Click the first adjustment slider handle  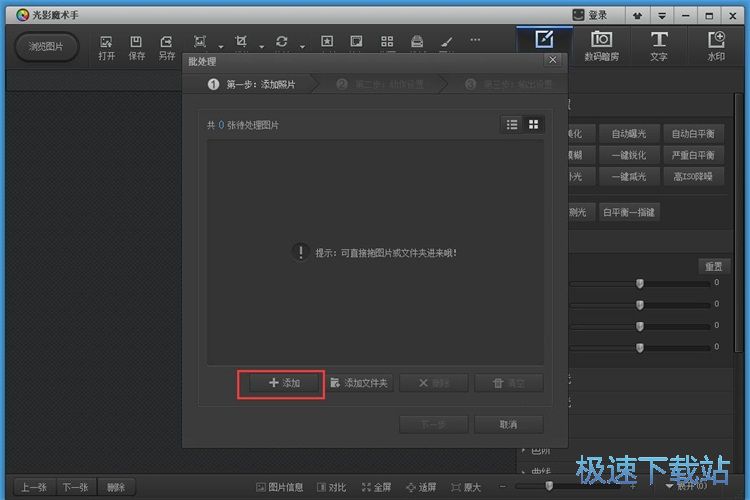[639, 283]
